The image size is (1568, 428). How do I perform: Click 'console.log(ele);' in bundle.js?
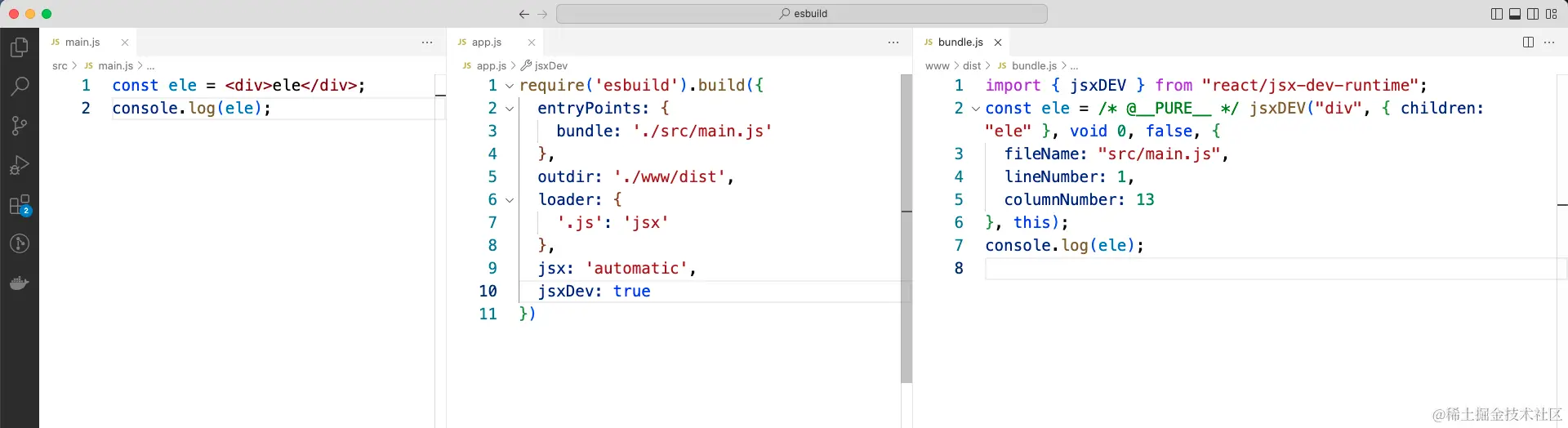coord(1064,246)
